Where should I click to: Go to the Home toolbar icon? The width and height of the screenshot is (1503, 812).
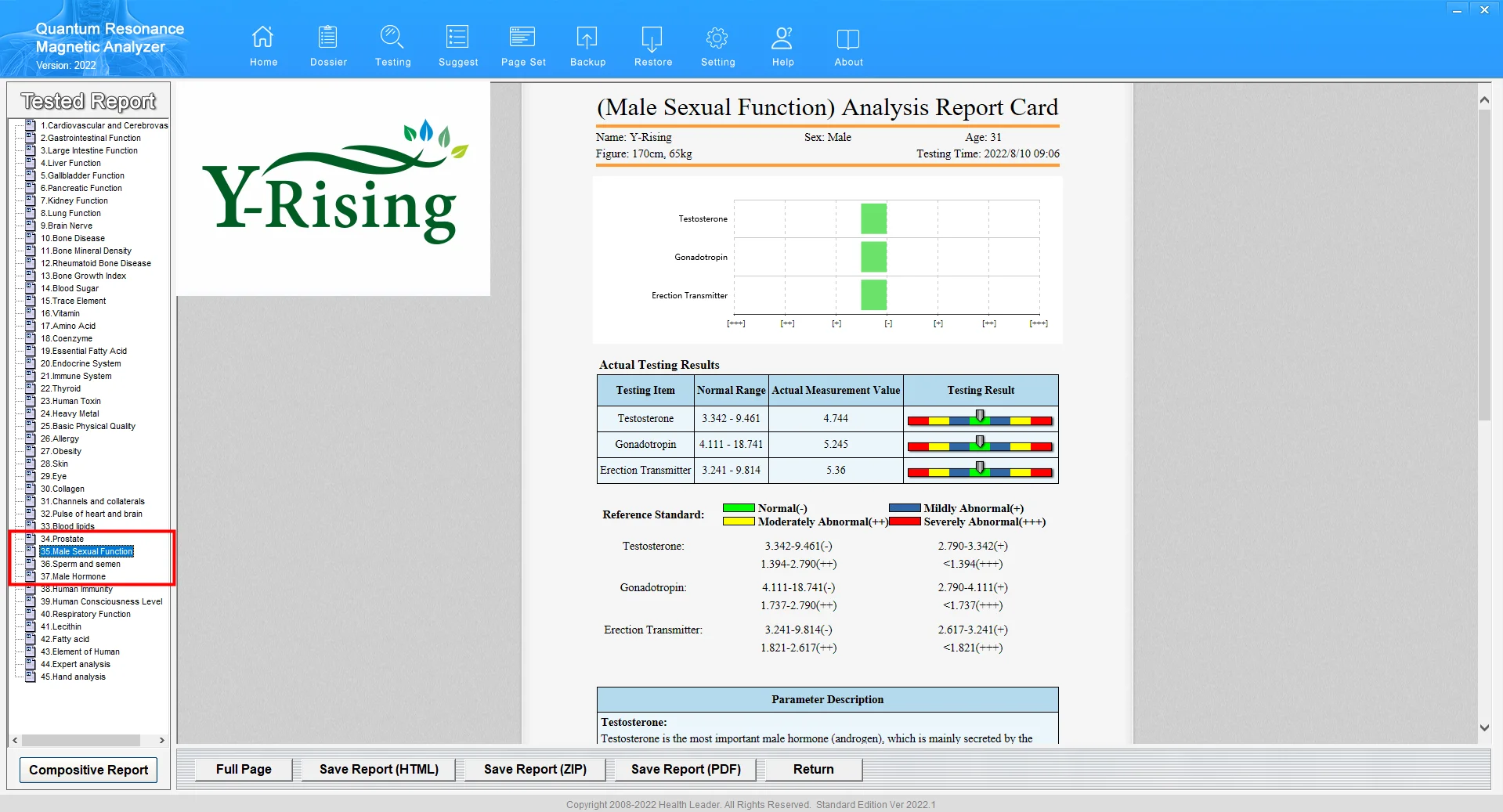click(263, 38)
